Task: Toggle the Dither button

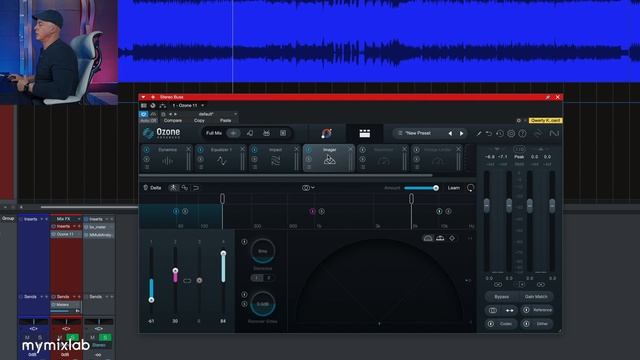Action: point(537,324)
